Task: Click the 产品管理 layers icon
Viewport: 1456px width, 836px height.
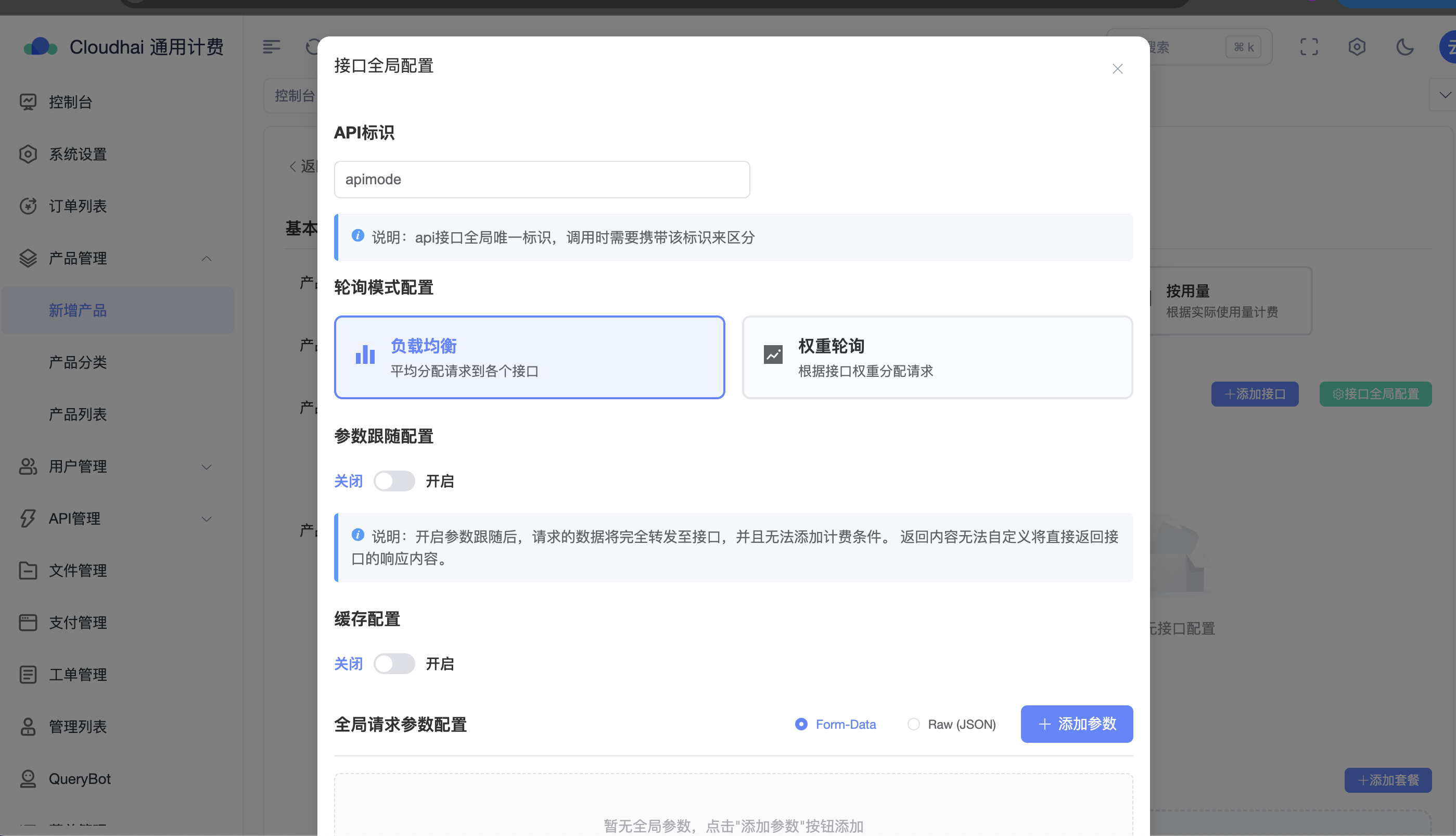Action: (x=28, y=258)
